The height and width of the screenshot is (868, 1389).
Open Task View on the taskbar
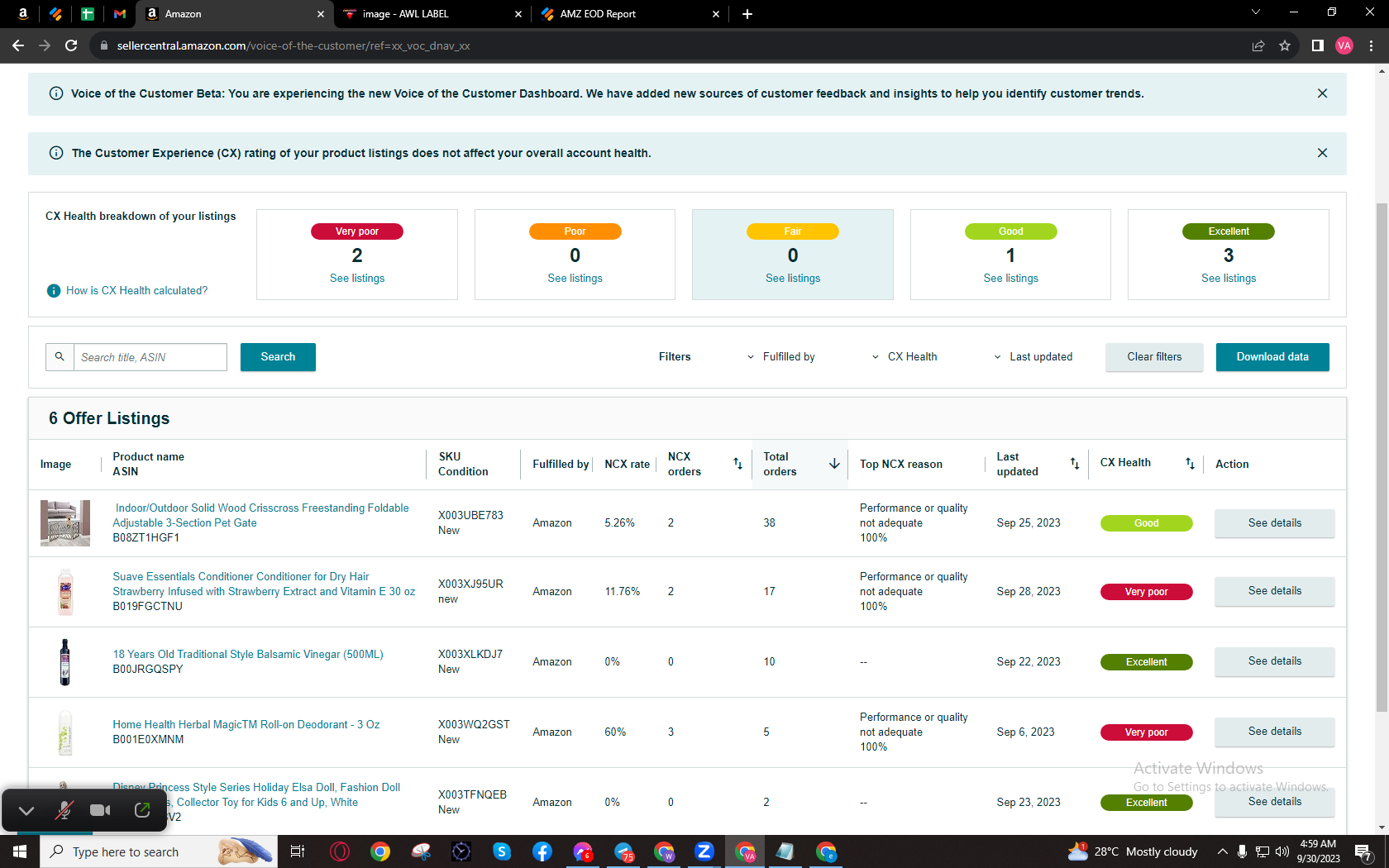pos(298,851)
